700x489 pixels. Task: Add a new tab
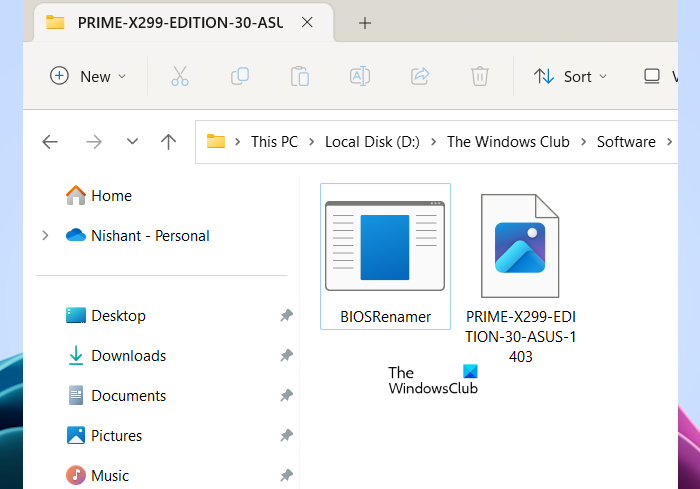pos(365,22)
